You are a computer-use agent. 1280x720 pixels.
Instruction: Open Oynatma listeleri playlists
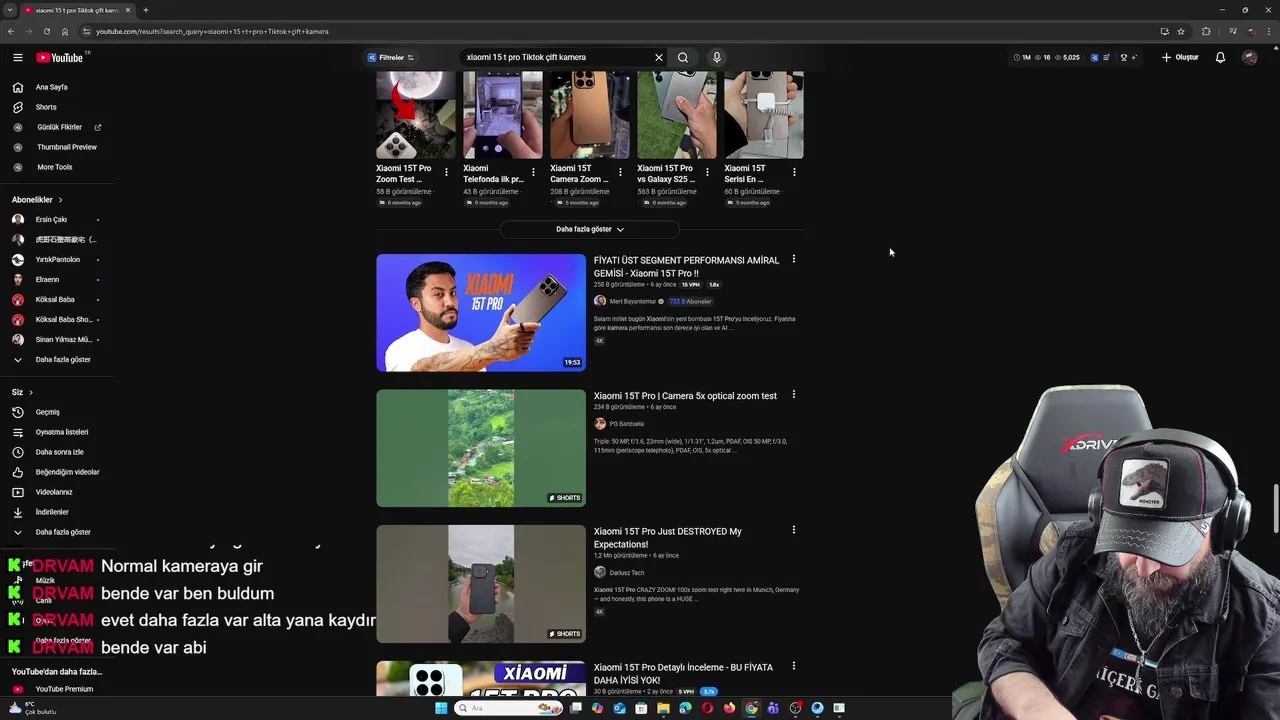click(61, 432)
